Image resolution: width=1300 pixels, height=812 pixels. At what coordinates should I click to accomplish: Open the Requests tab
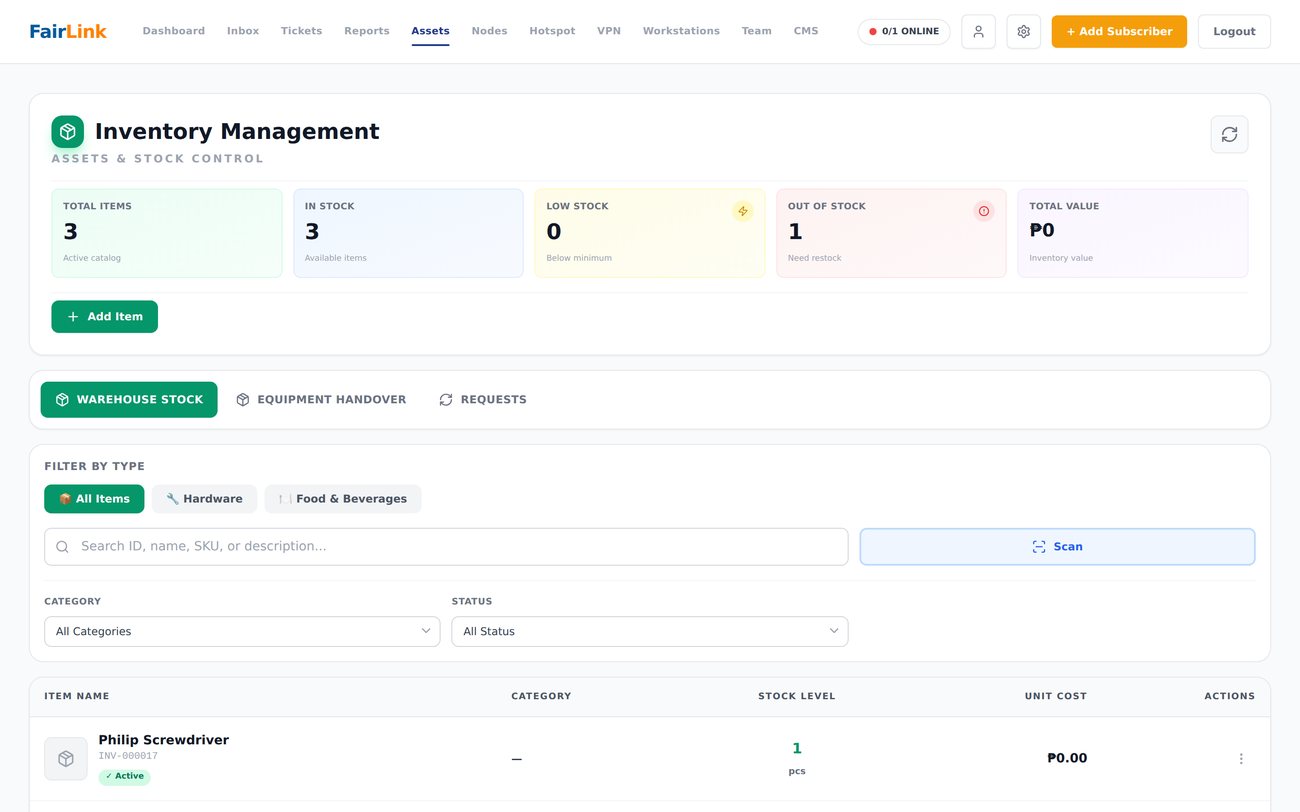point(483,400)
